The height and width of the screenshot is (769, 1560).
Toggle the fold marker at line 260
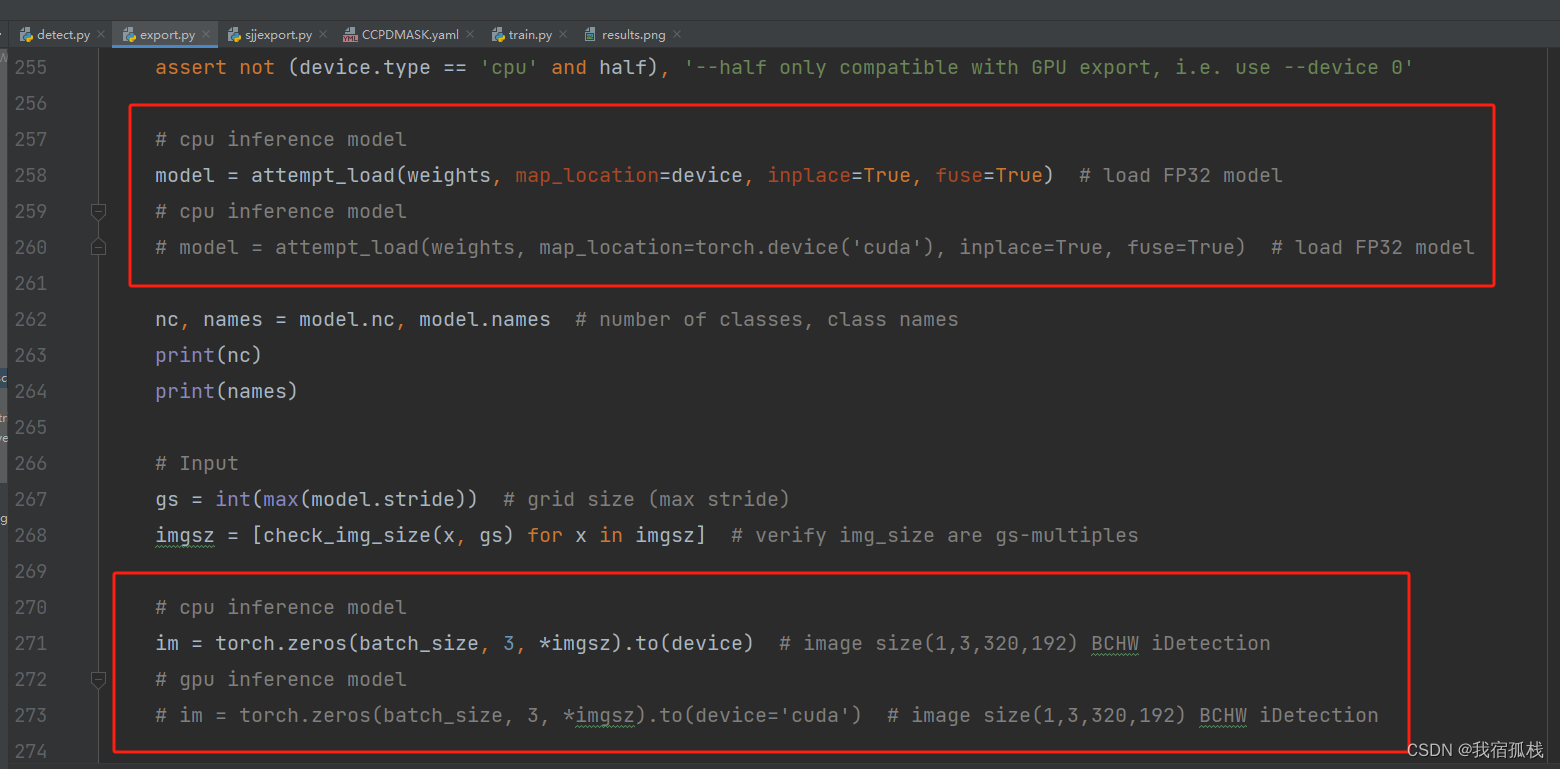(x=98, y=247)
